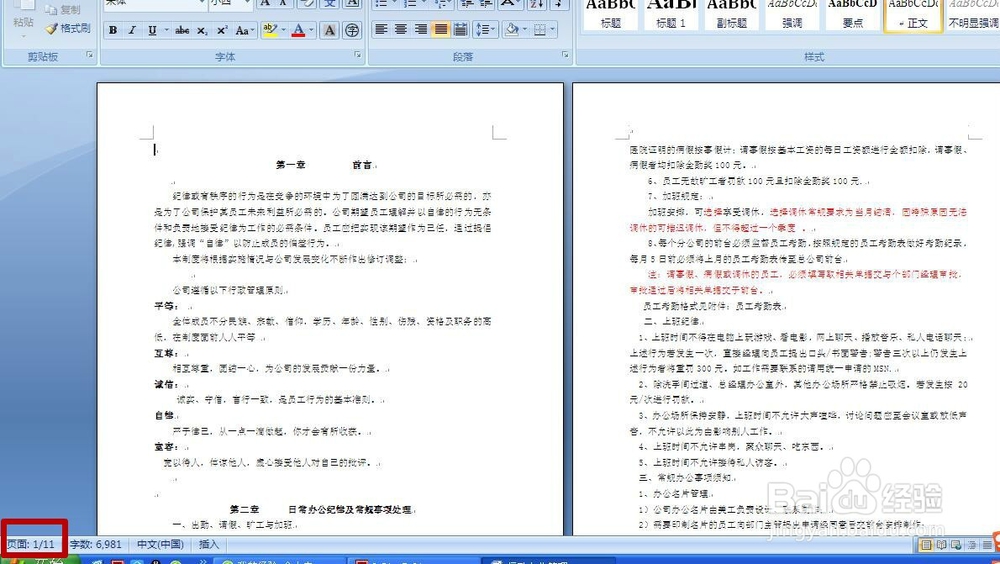1000x564 pixels.
Task: Click language indicator 中文(中国)
Action: (x=160, y=544)
